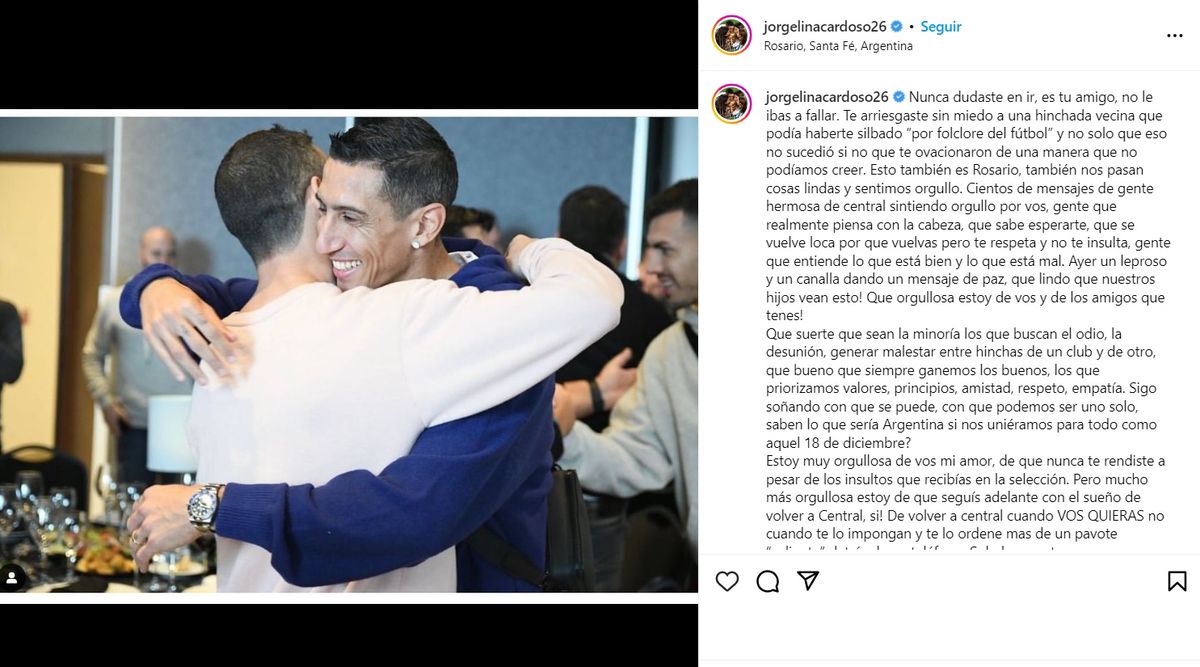Image resolution: width=1200 pixels, height=667 pixels.
Task: Open comments with the speech bubble icon
Action: [x=768, y=581]
